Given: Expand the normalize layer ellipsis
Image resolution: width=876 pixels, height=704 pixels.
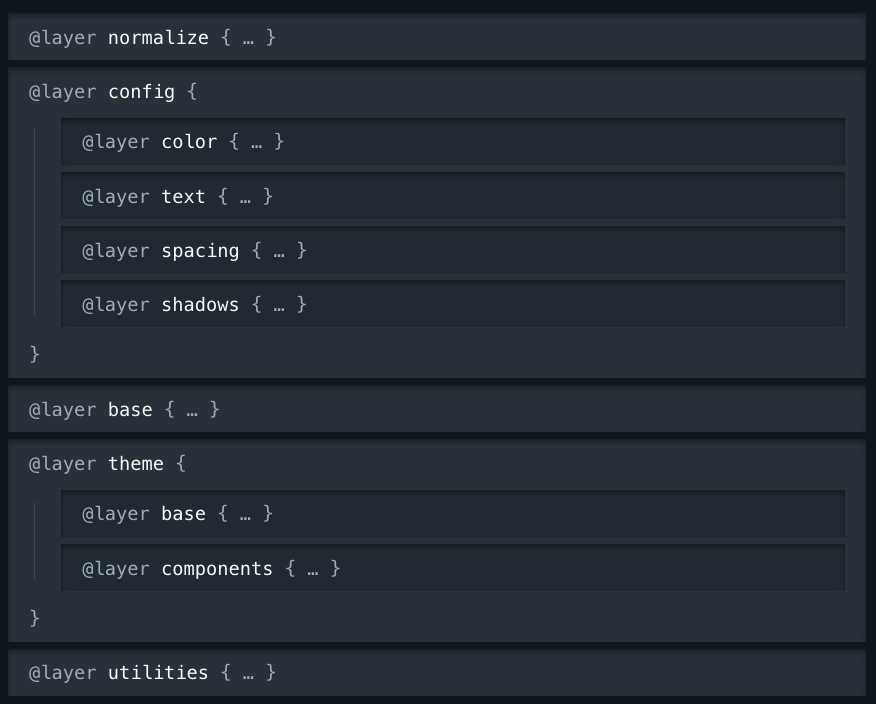Looking at the screenshot, I should point(248,38).
